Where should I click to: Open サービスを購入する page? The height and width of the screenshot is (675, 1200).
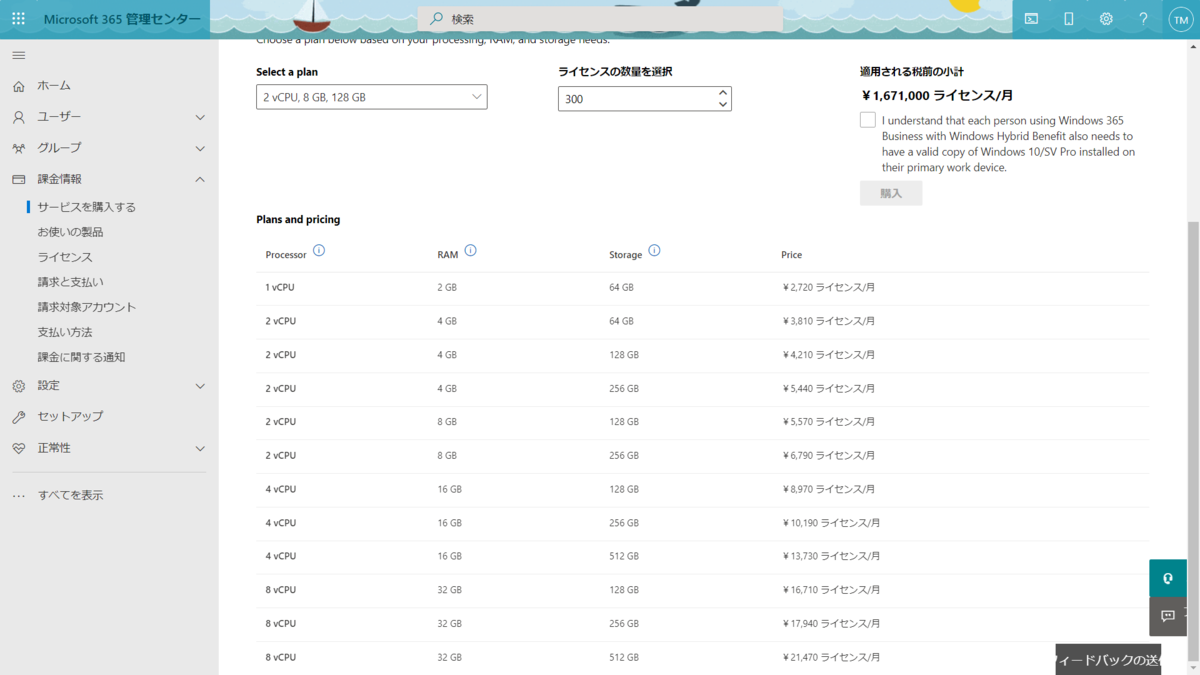pos(86,207)
